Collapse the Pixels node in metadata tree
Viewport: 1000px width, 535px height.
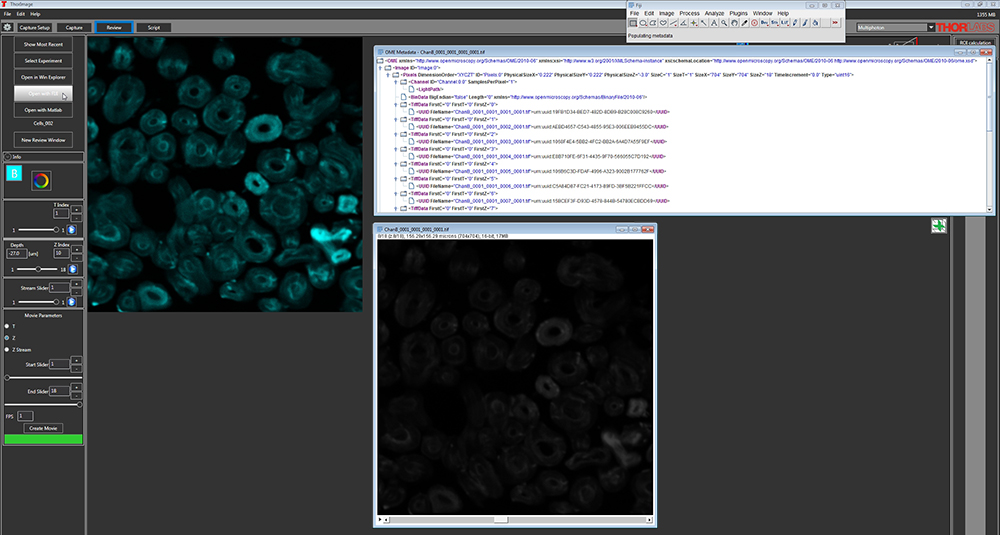(388, 73)
